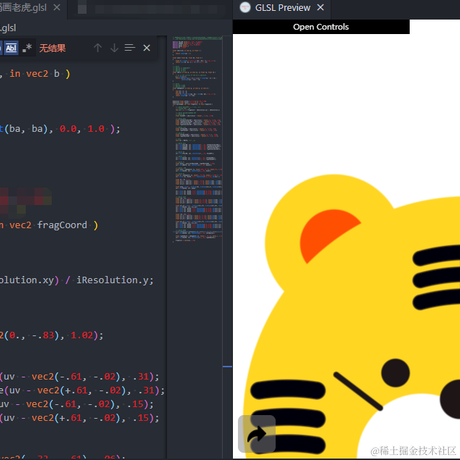Switch to the GLSL Preview tab
This screenshot has height=460, width=460.
282,8
